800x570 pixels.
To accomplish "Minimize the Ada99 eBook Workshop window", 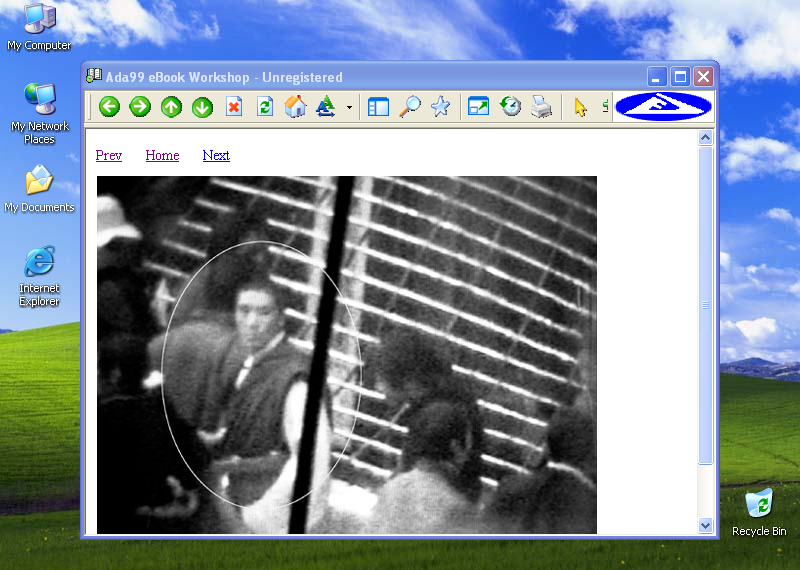I will 656,77.
